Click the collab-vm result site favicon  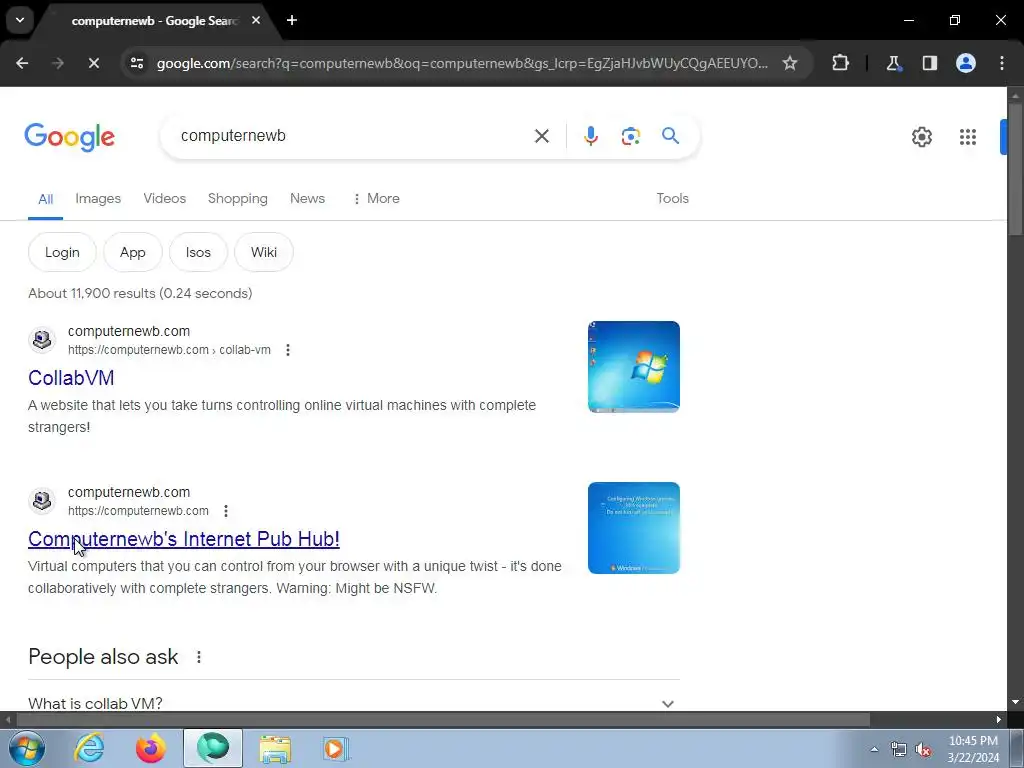[42, 340]
